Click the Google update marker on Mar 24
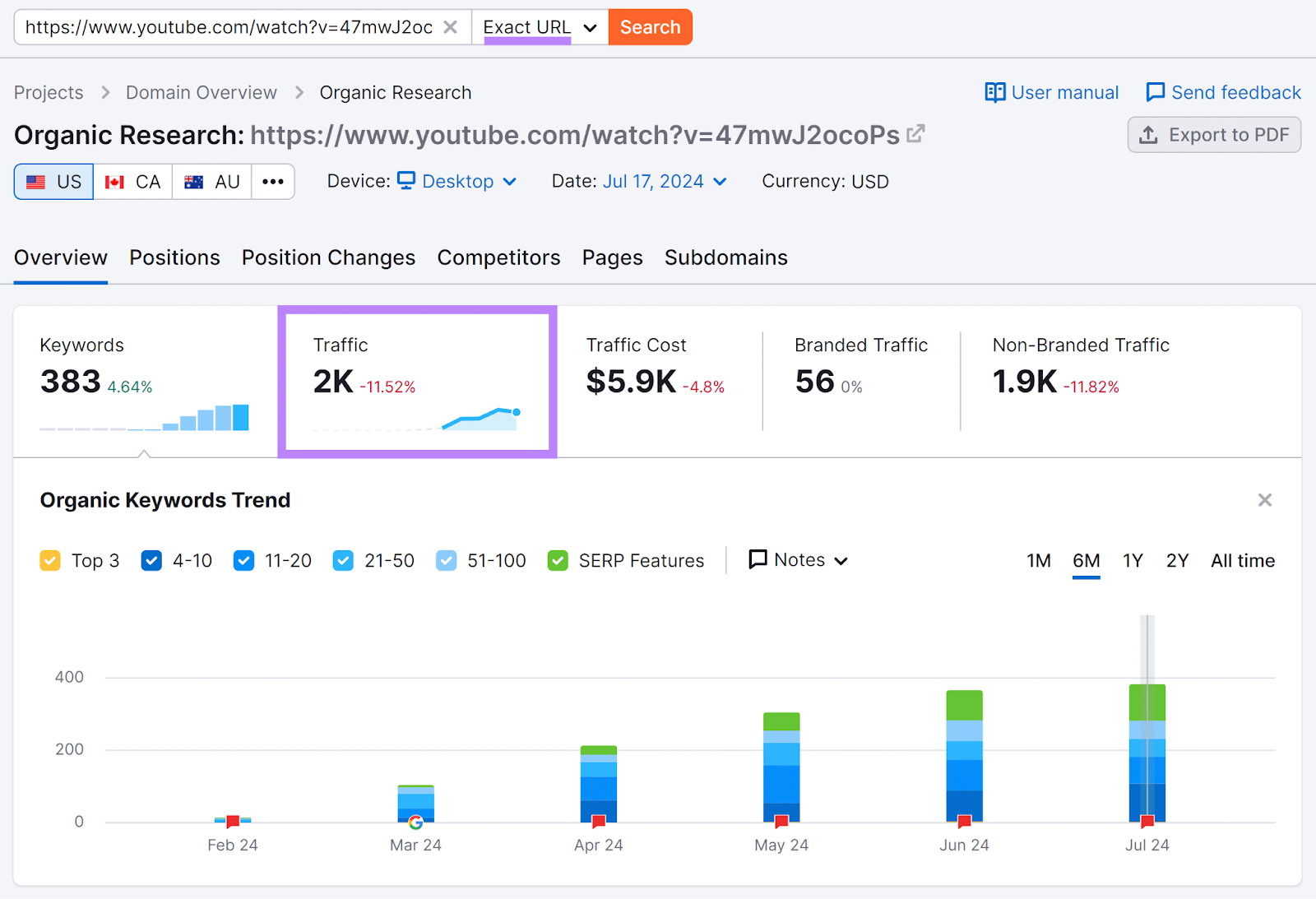The image size is (1316, 899). [x=415, y=822]
